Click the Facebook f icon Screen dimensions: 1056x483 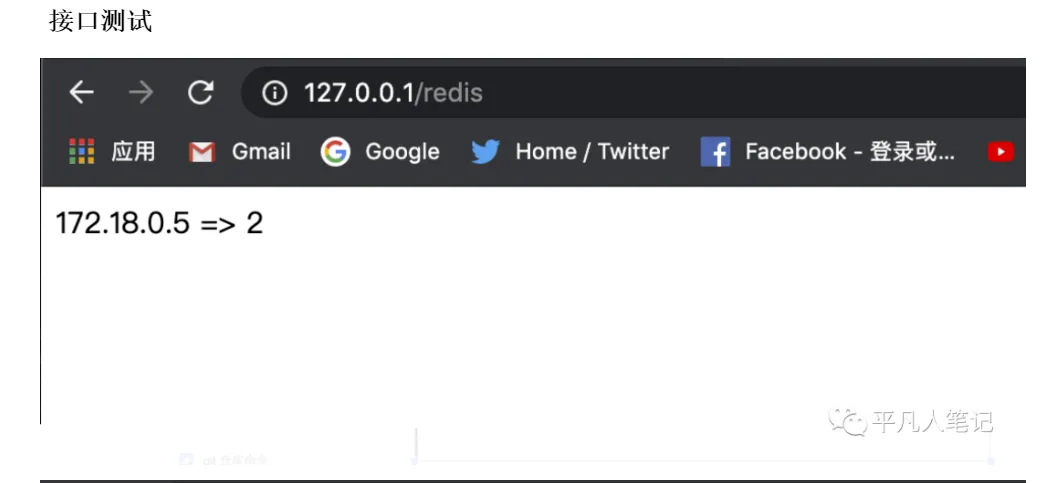[x=715, y=152]
